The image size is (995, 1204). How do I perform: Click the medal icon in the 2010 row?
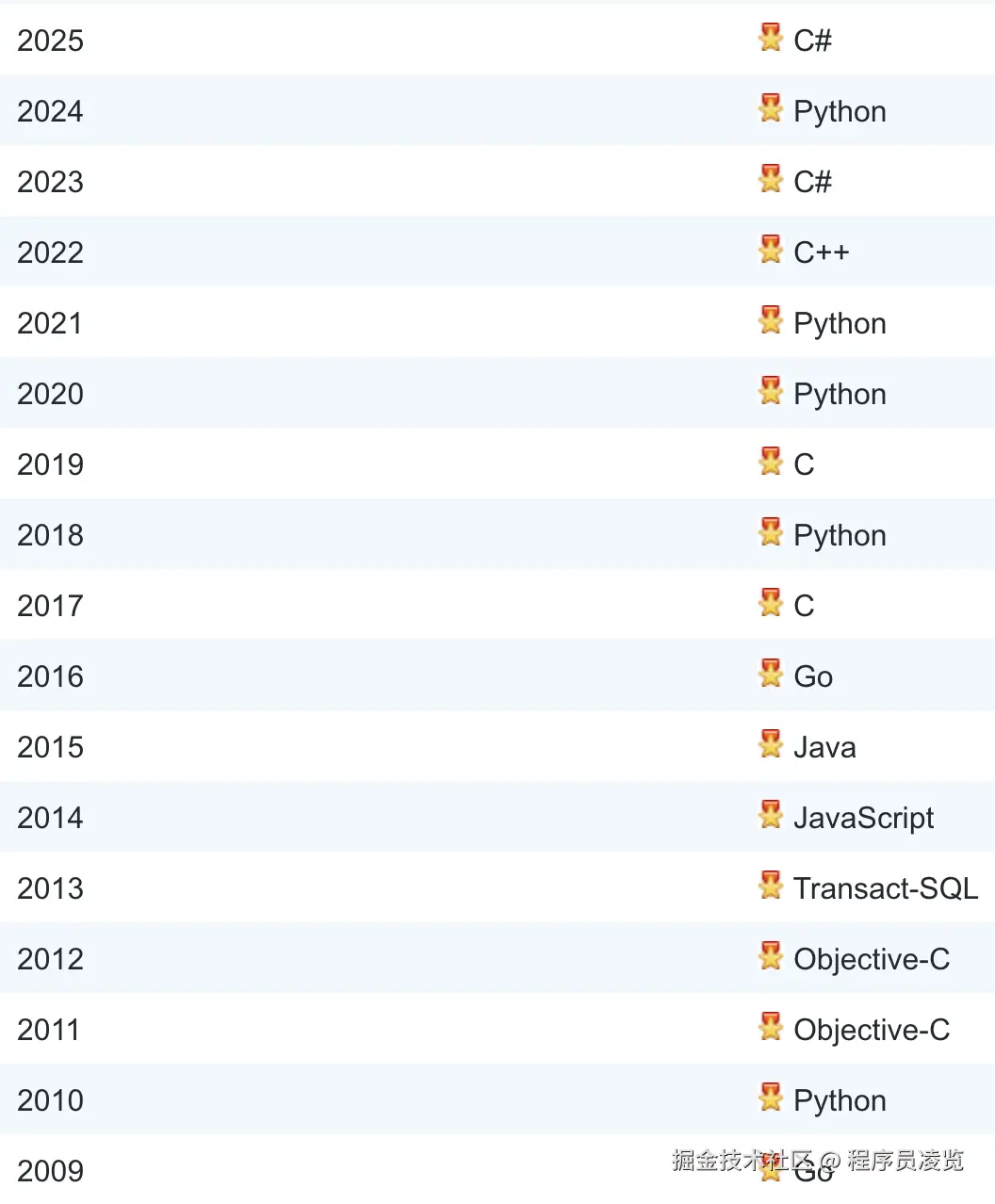pos(771,1098)
